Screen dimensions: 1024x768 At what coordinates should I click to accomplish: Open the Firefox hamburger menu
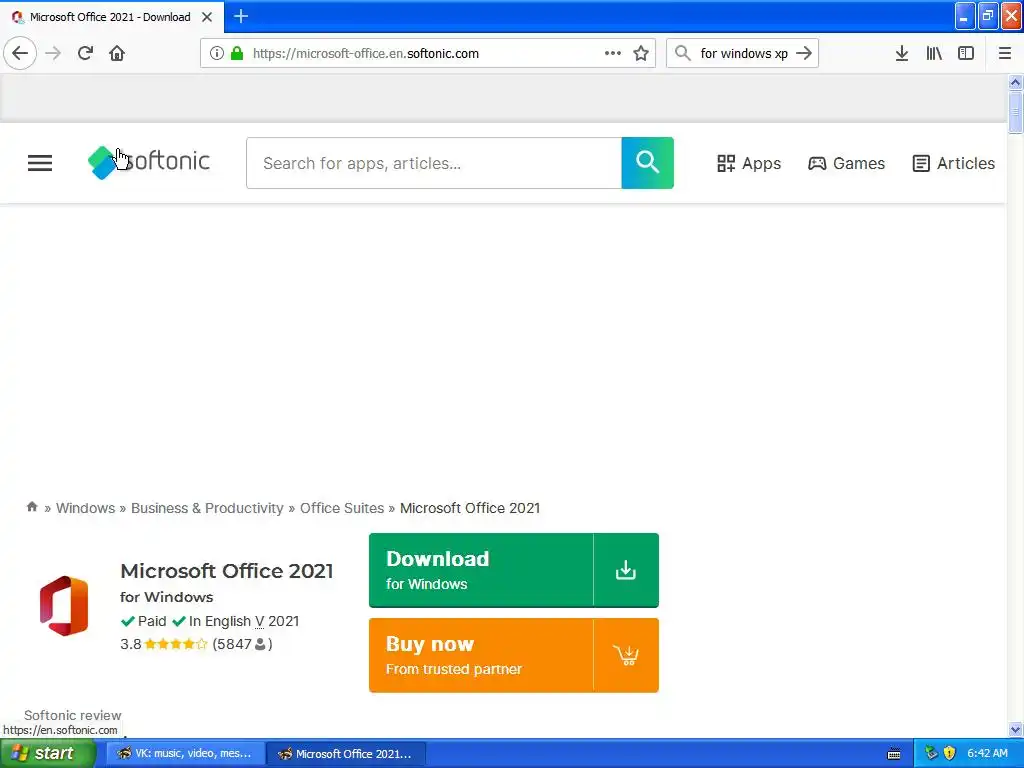pyautogui.click(x=1004, y=53)
